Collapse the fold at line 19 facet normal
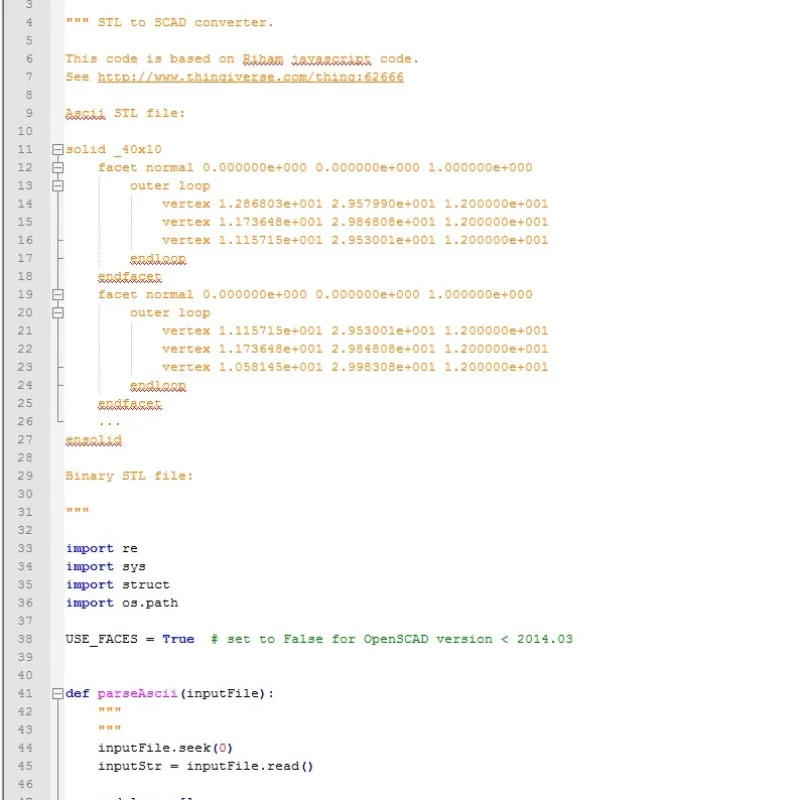The height and width of the screenshot is (800, 800). (x=58, y=294)
